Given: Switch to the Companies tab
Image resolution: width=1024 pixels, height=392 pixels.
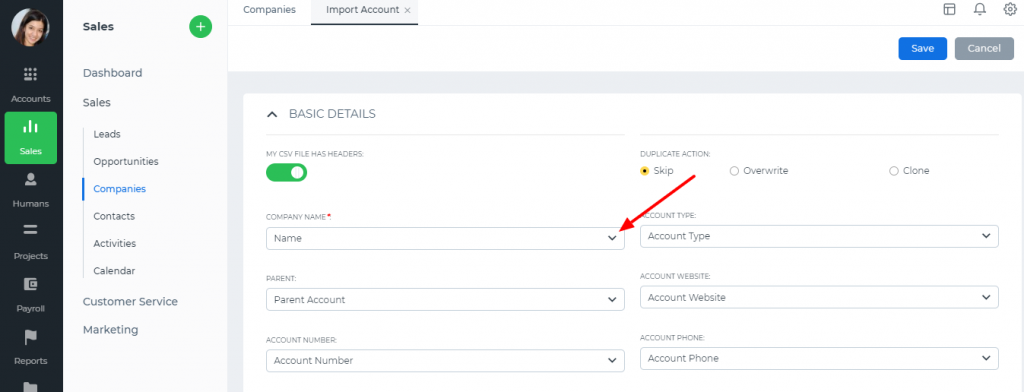Looking at the screenshot, I should 269,10.
